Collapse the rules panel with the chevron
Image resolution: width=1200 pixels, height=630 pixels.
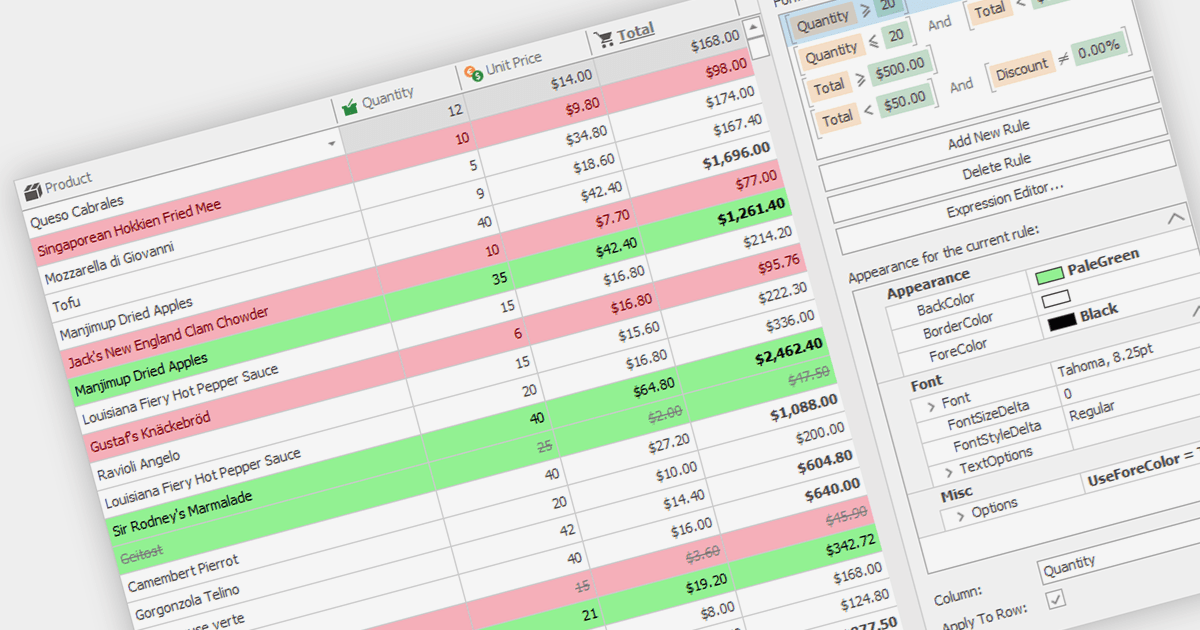1176,218
